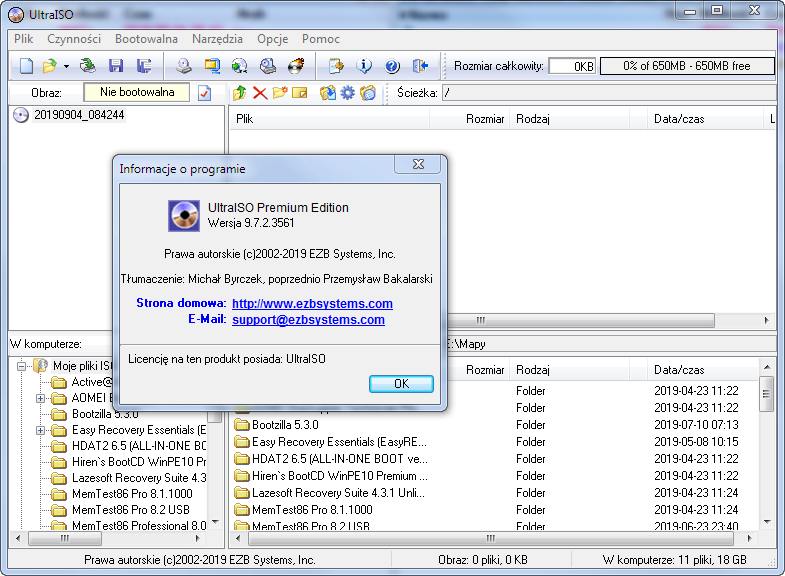This screenshot has width=785, height=576.
Task: Click the local tree horizontal scrollbar thumb
Action: 65,538
